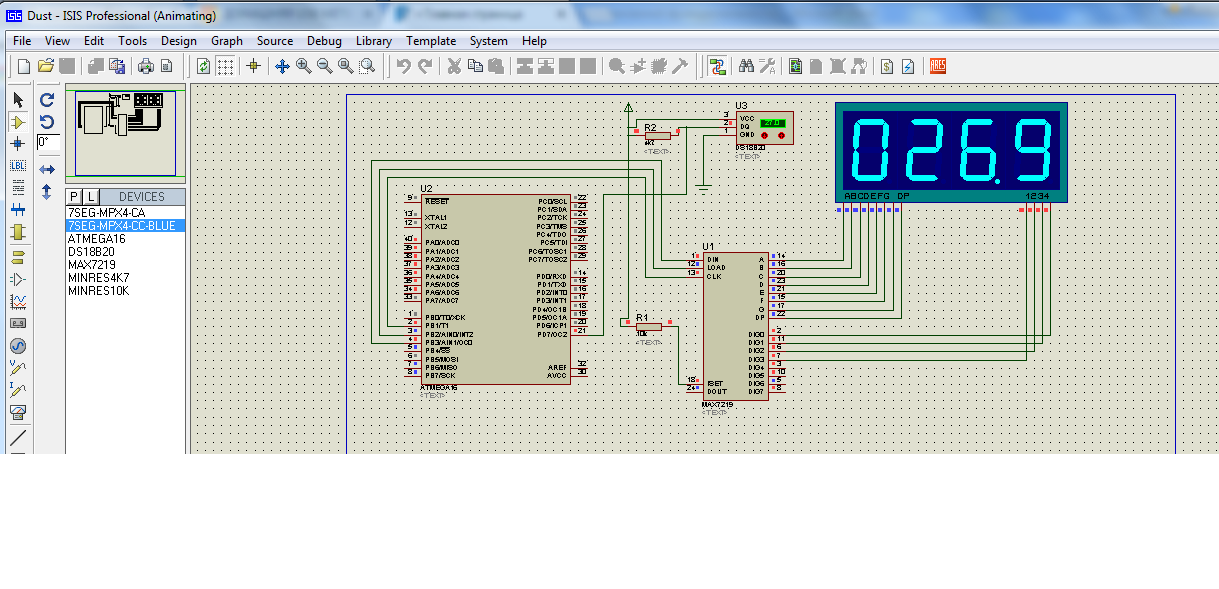Click the Open Design folder icon
Screen dimensions: 1219x589
tap(45, 66)
